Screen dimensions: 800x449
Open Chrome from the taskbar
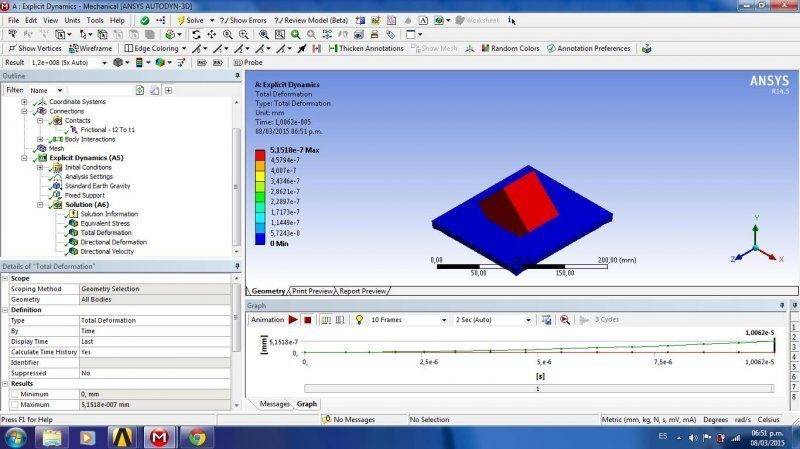click(196, 437)
